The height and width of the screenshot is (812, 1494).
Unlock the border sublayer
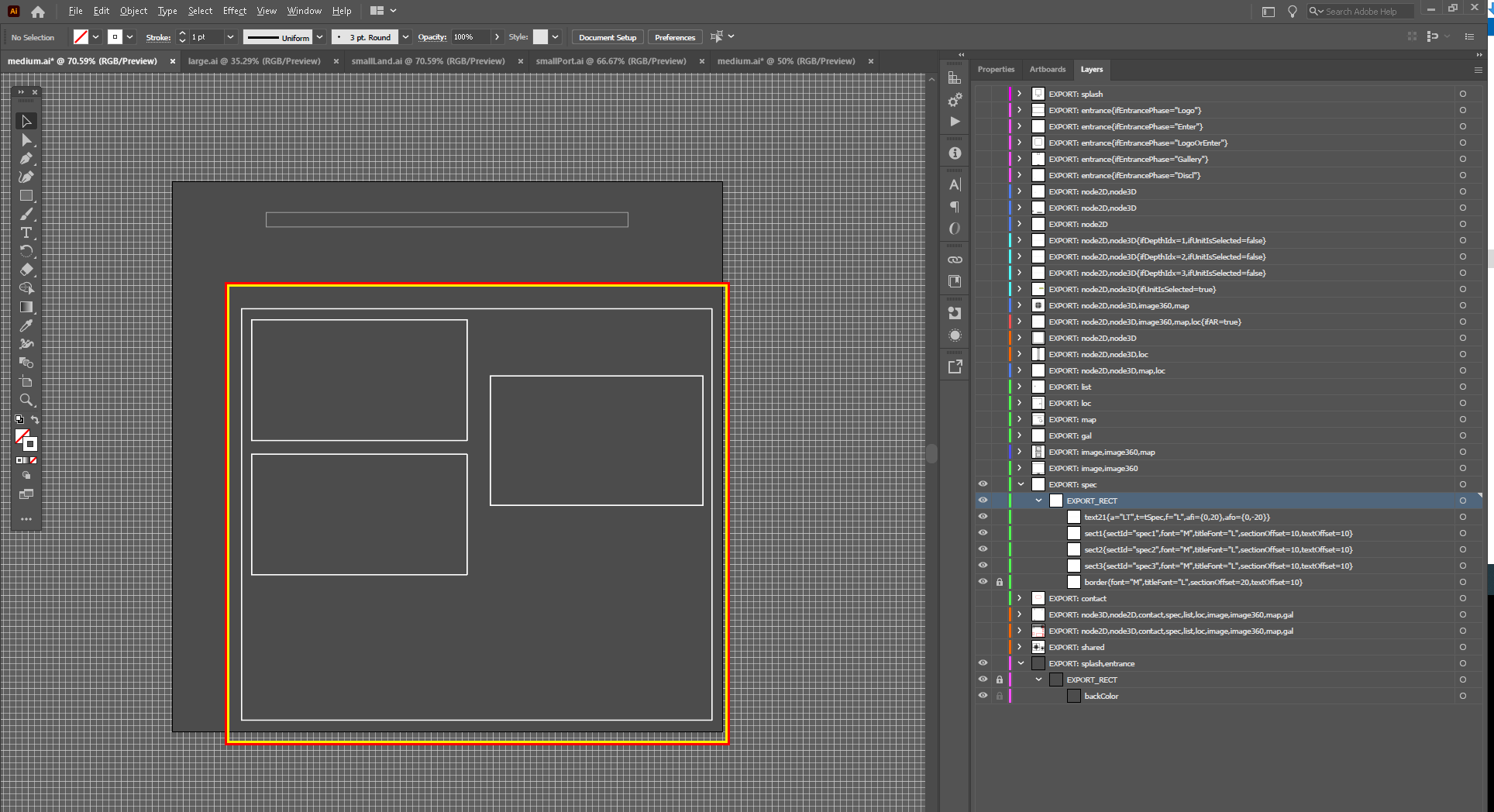click(x=1000, y=582)
